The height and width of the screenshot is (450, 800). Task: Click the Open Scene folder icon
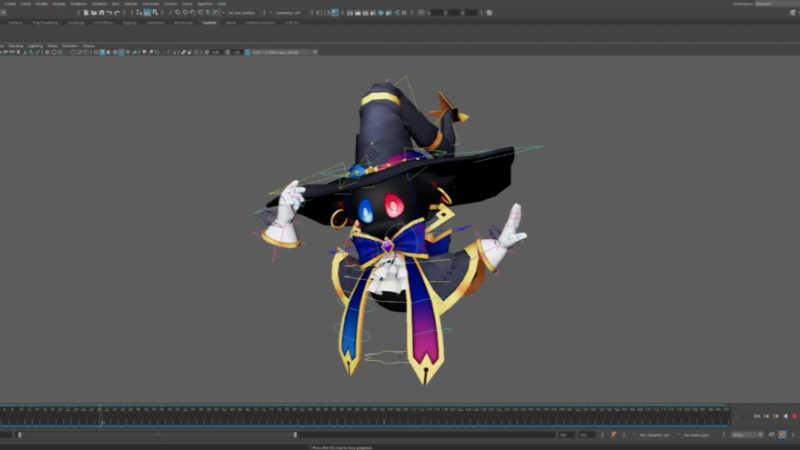94,13
